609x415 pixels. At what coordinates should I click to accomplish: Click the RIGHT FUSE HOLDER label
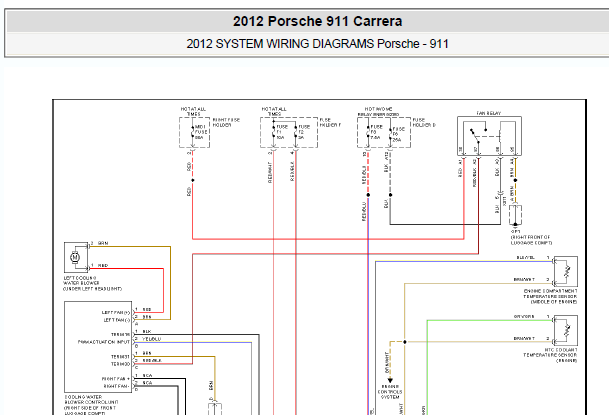point(226,122)
